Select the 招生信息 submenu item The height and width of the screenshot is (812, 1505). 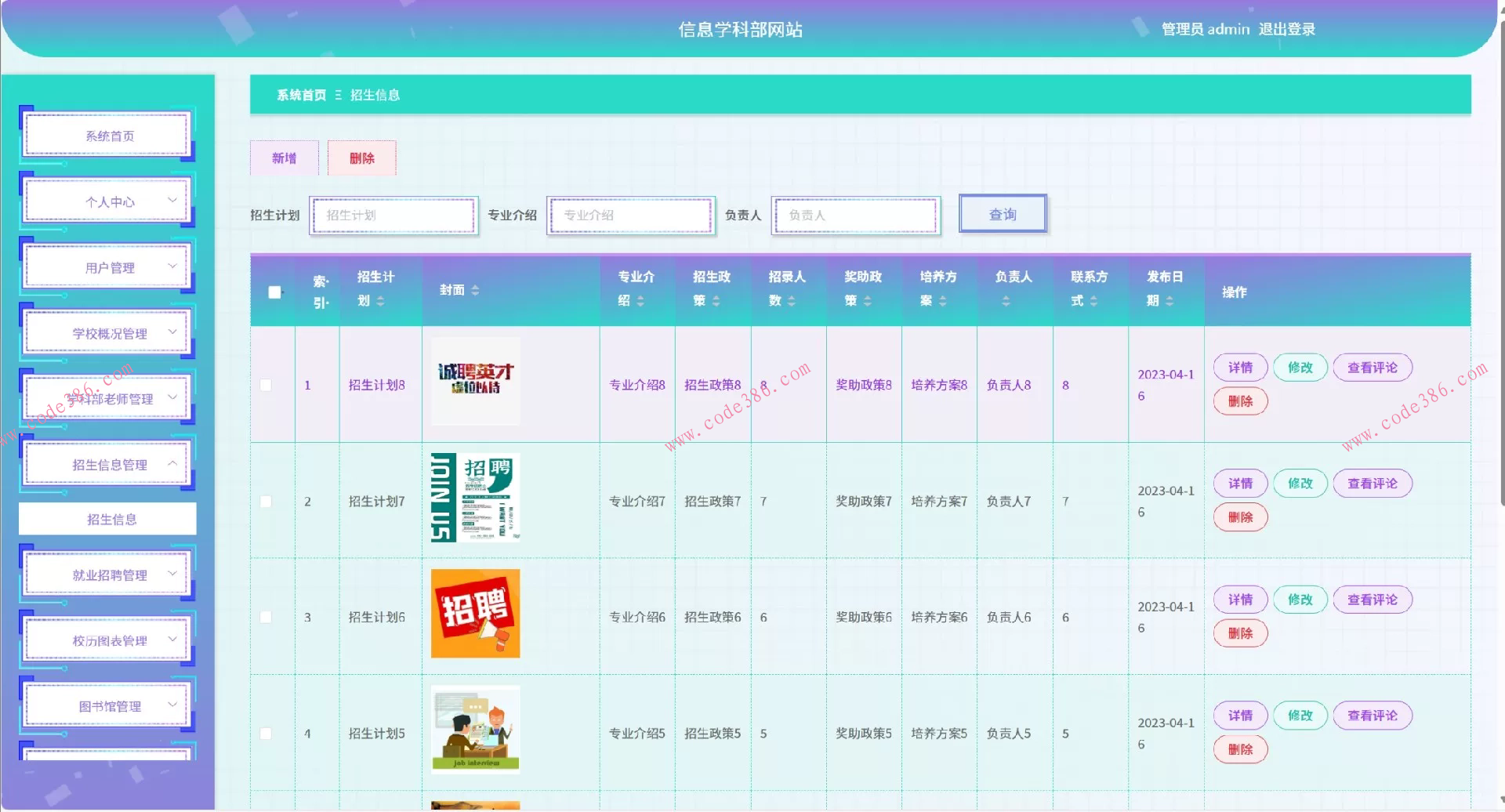coord(108,519)
